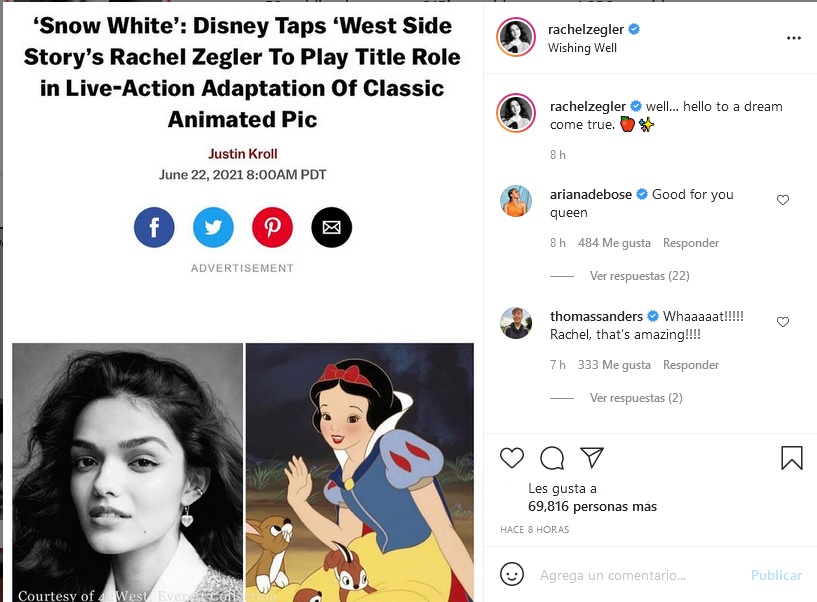Click the Wishing Well audio link
The image size is (817, 602).
582,48
